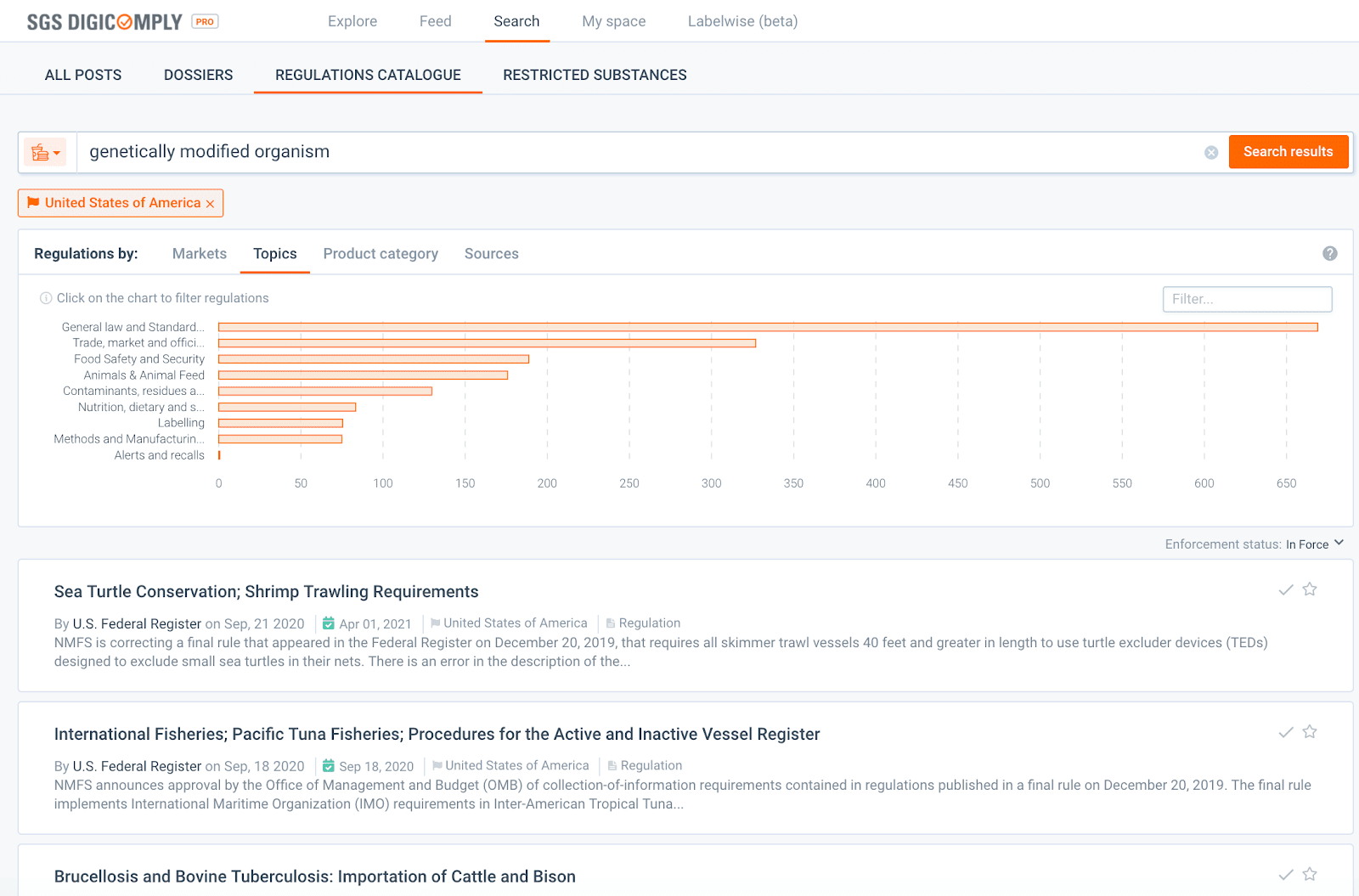Filter by the Methods and Manufacturin bar
Image resolution: width=1359 pixels, height=896 pixels.
[x=280, y=439]
